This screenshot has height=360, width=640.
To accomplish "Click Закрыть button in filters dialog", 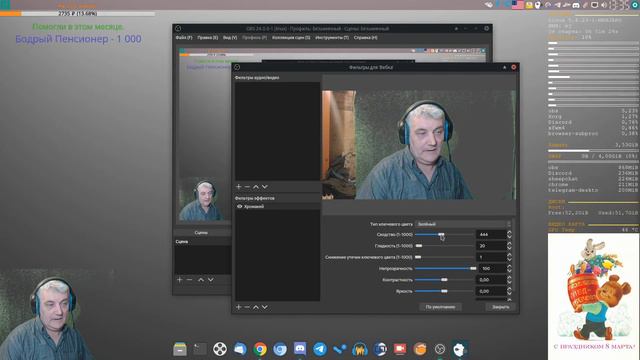I will coord(500,307).
